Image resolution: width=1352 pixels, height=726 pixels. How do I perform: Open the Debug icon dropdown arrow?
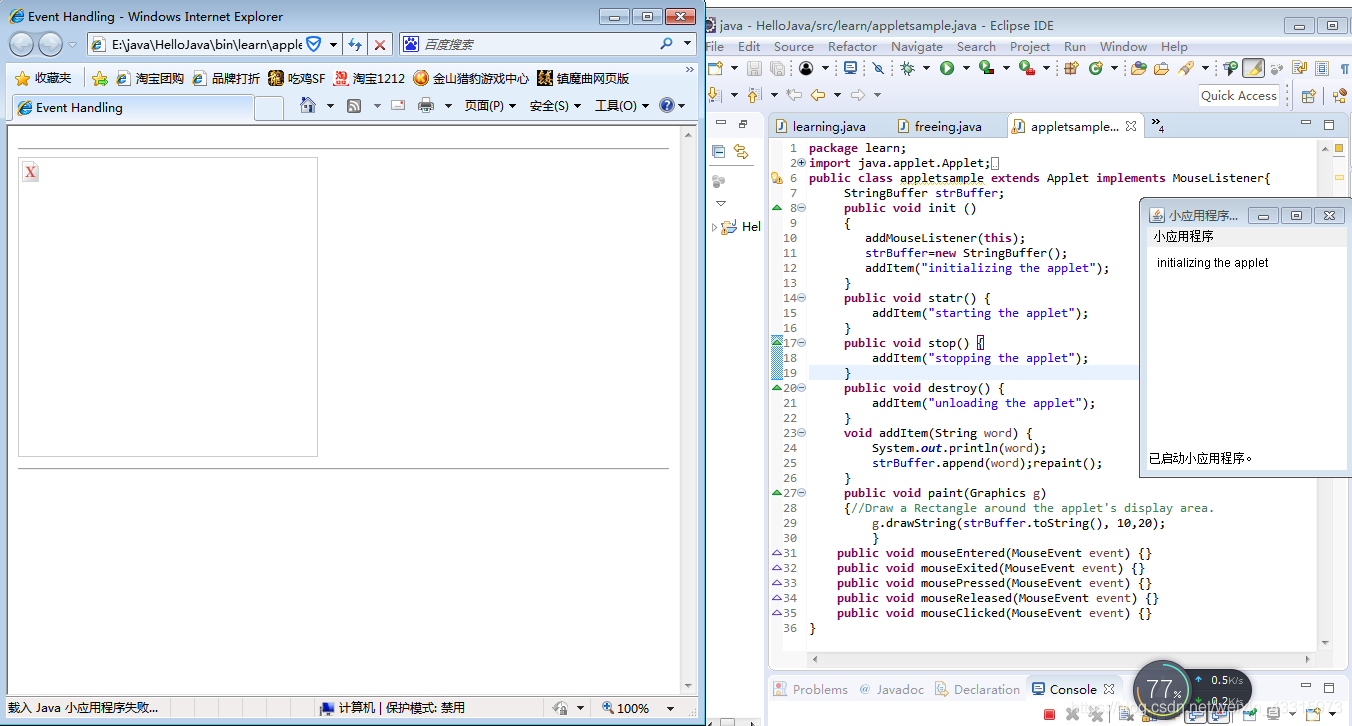925,68
